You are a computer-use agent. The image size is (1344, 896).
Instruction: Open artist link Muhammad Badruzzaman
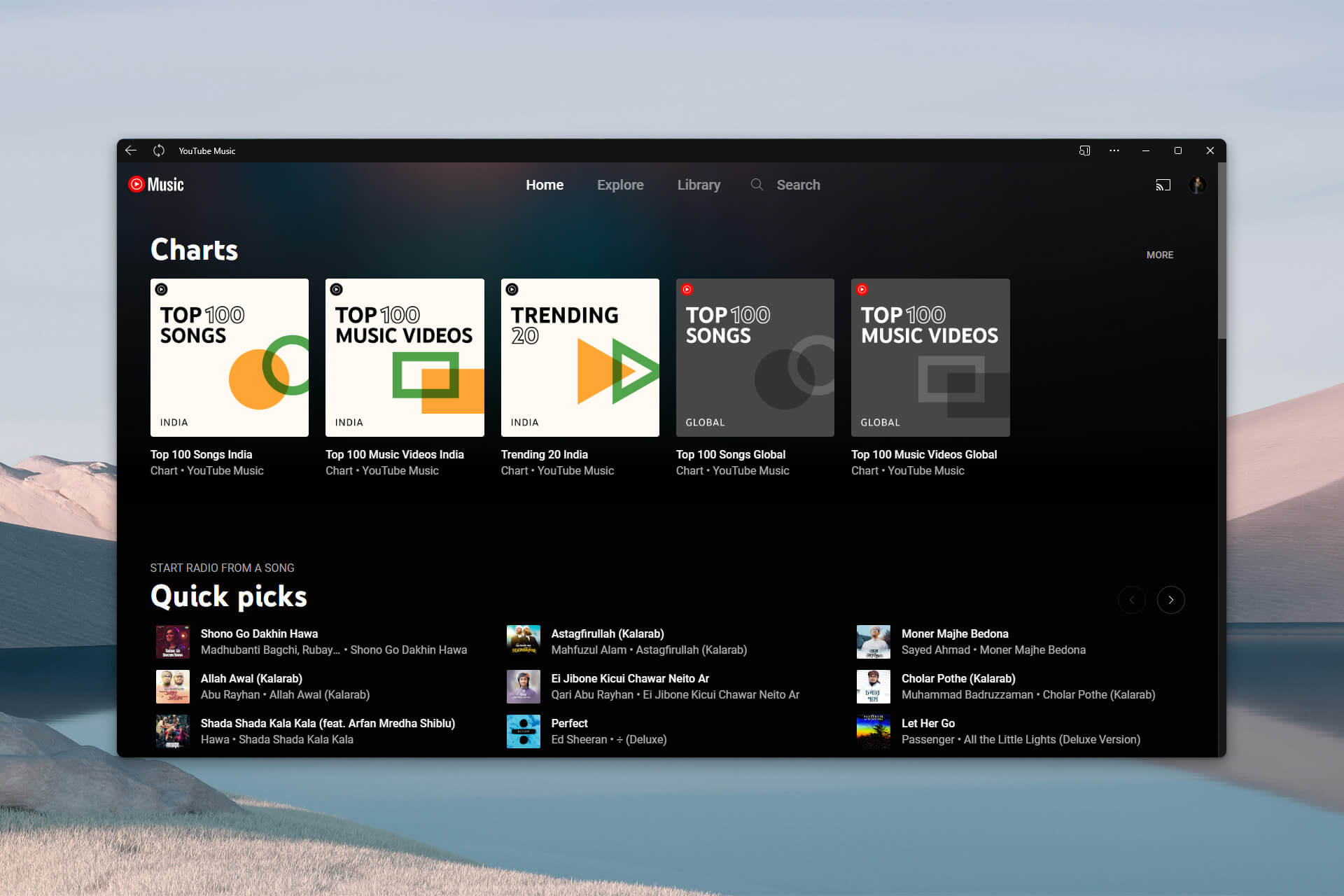coord(967,694)
